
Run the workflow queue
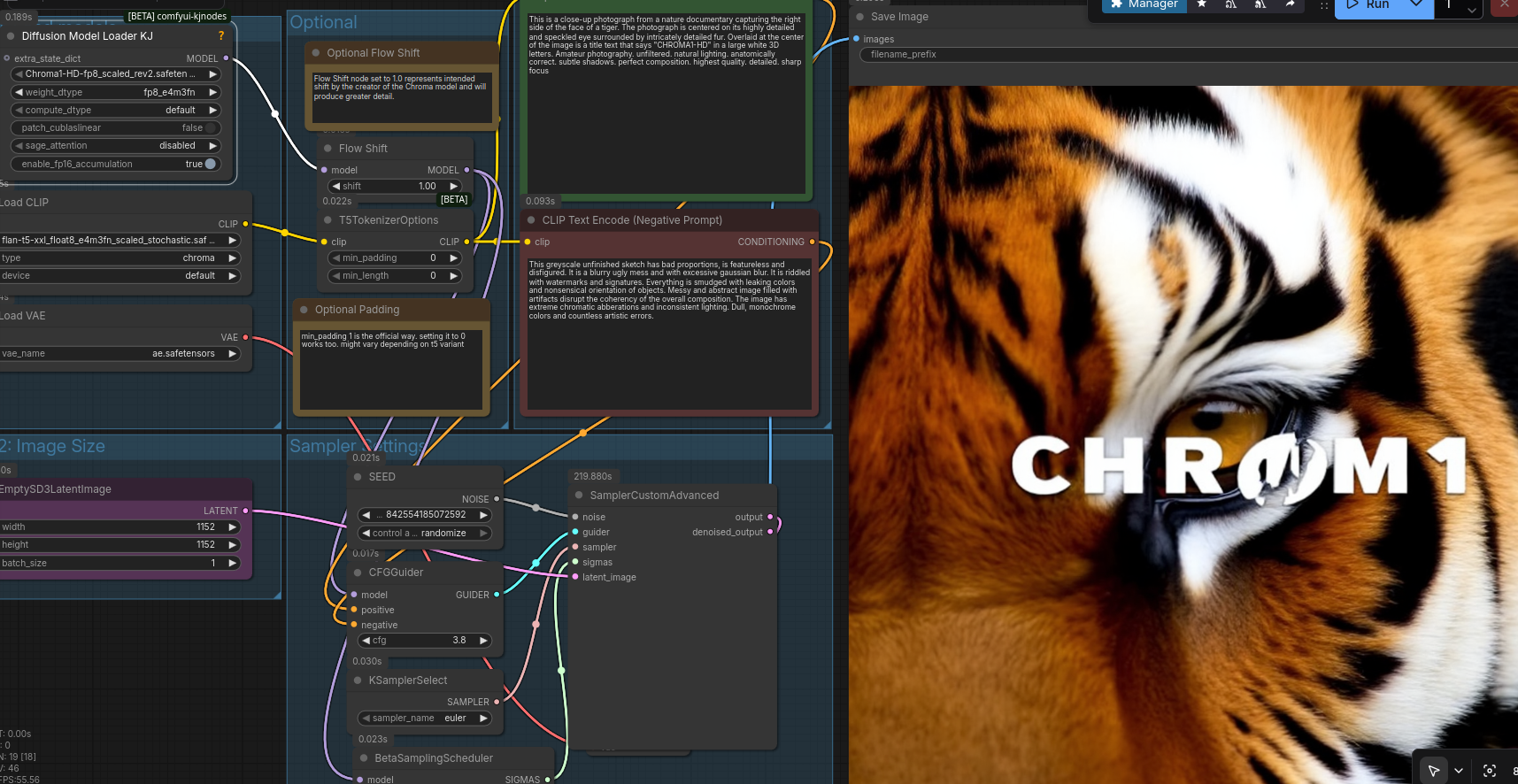tap(1368, 5)
